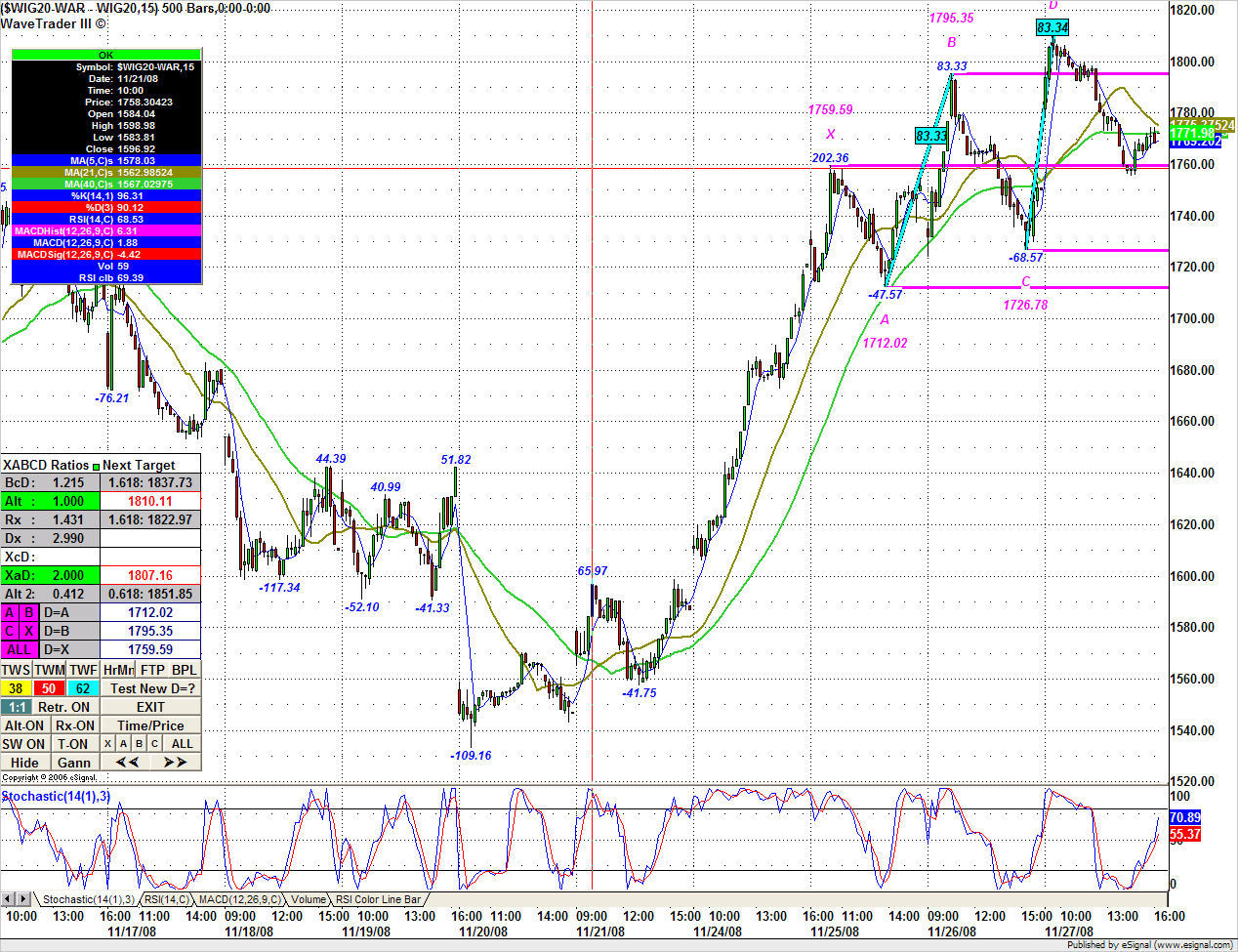This screenshot has width=1238, height=952.
Task: Switch to the Volume tab
Action: pos(309,899)
